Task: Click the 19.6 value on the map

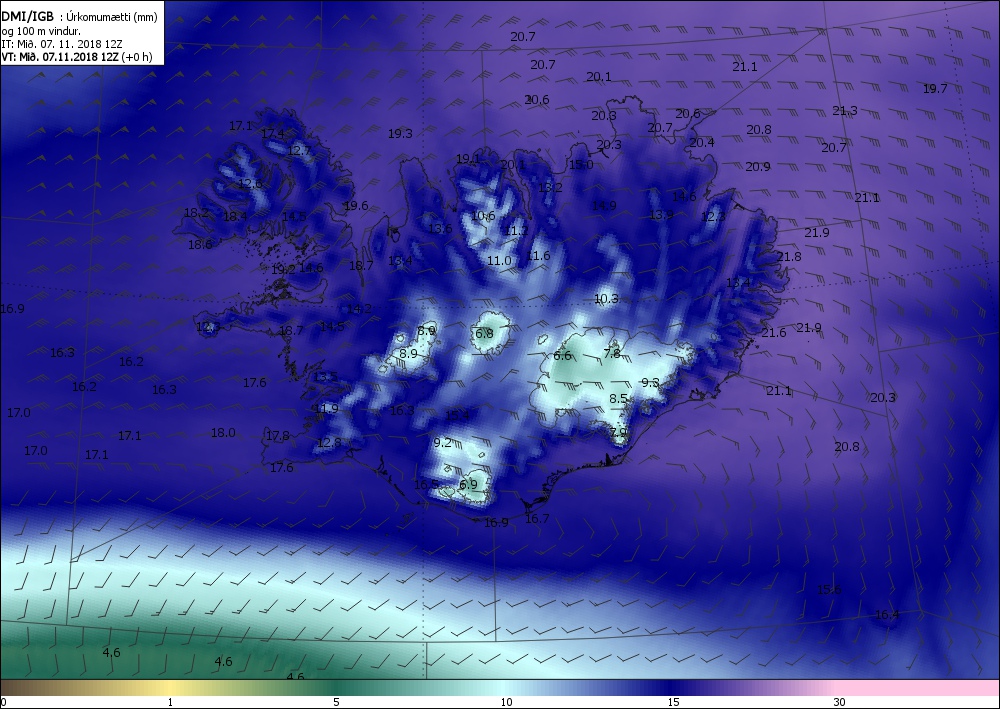Action: (x=356, y=205)
